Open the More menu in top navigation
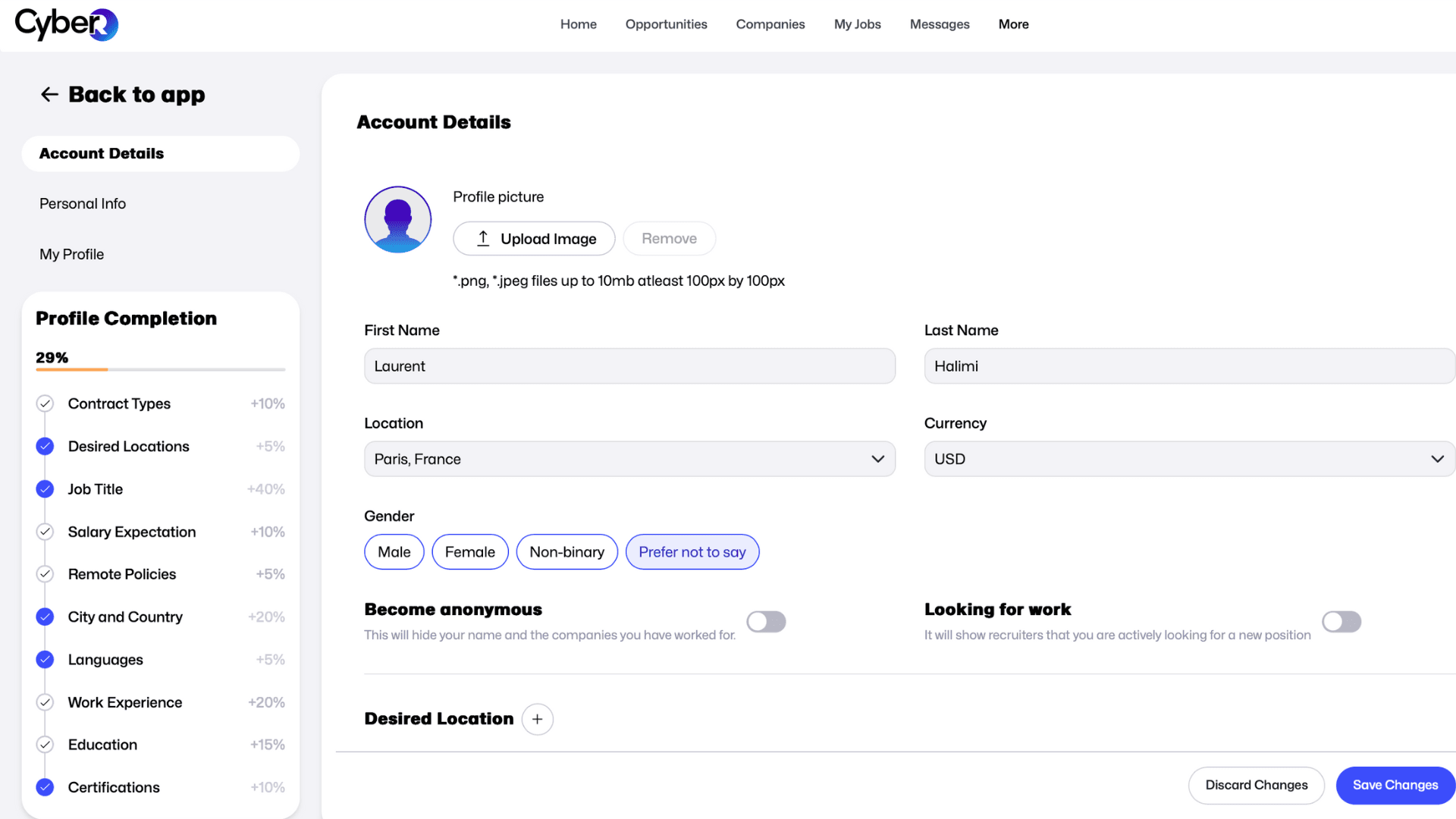Image resolution: width=1456 pixels, height=819 pixels. pos(1013,24)
